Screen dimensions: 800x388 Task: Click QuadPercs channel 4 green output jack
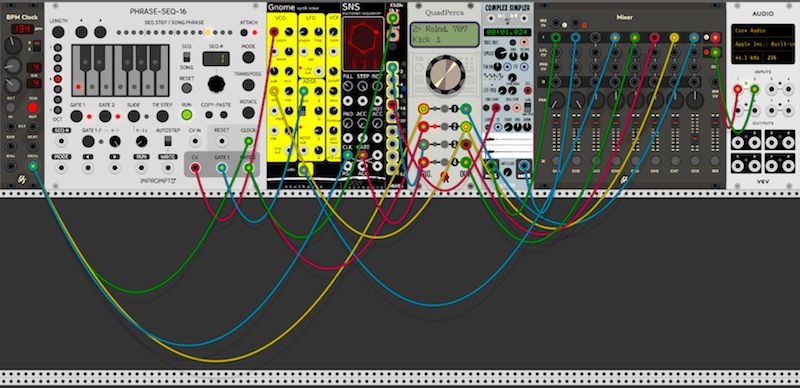pos(466,162)
